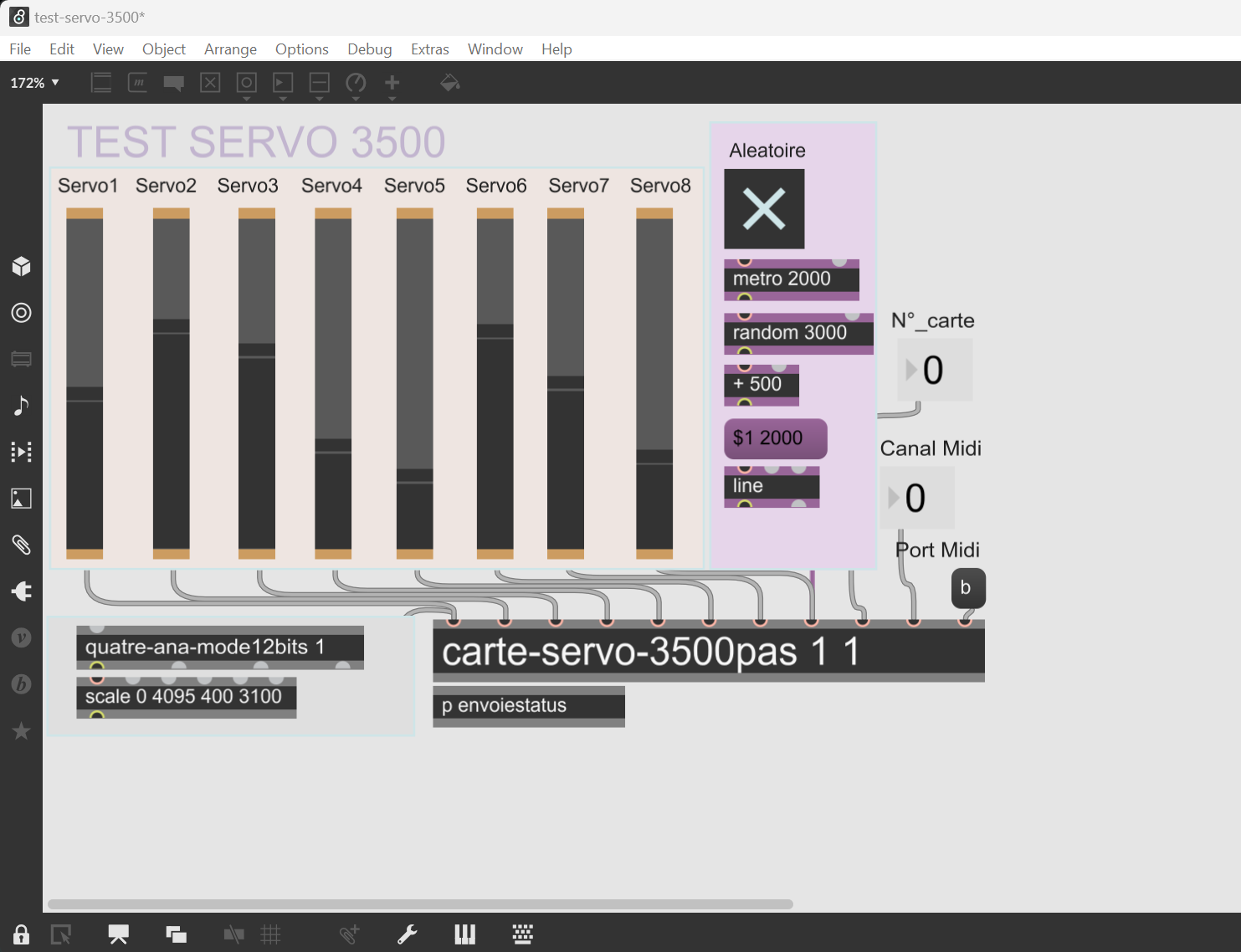
Task: Open the plug-ins browser in sidebar
Action: (21, 591)
